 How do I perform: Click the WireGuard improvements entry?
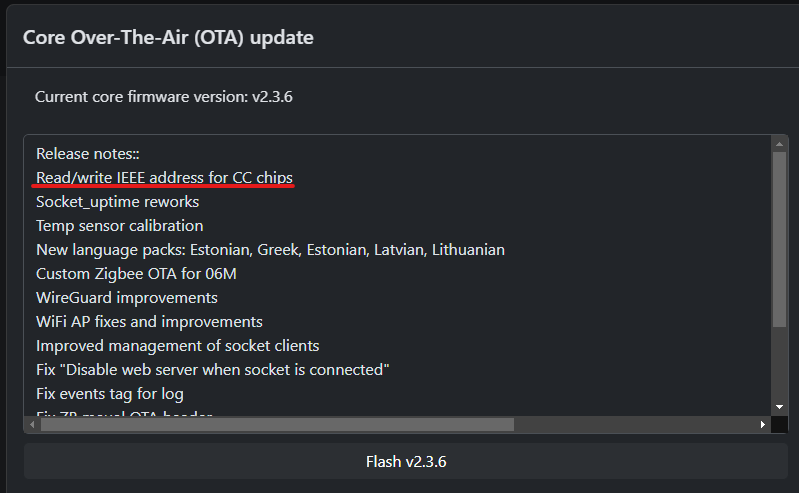pyautogui.click(x=127, y=298)
